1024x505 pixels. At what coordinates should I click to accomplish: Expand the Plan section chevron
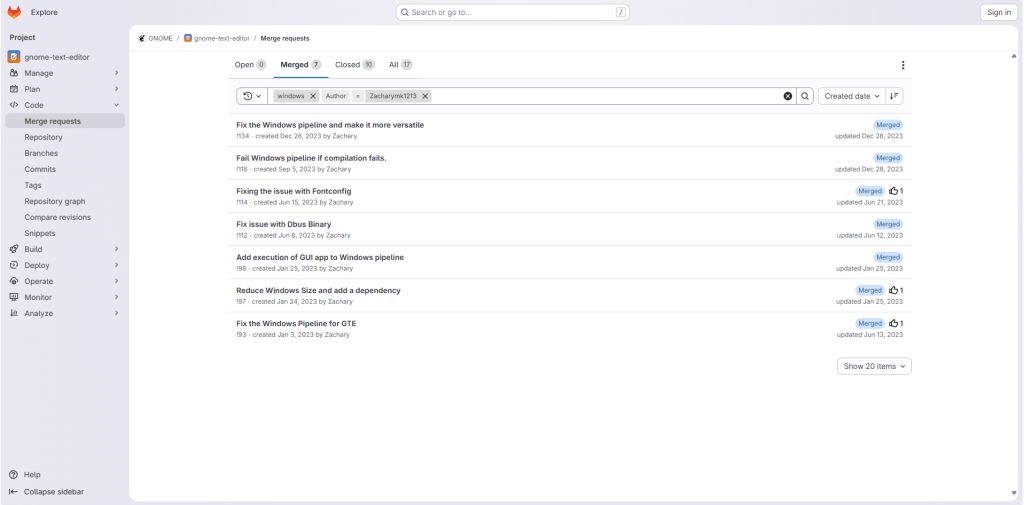coord(116,89)
